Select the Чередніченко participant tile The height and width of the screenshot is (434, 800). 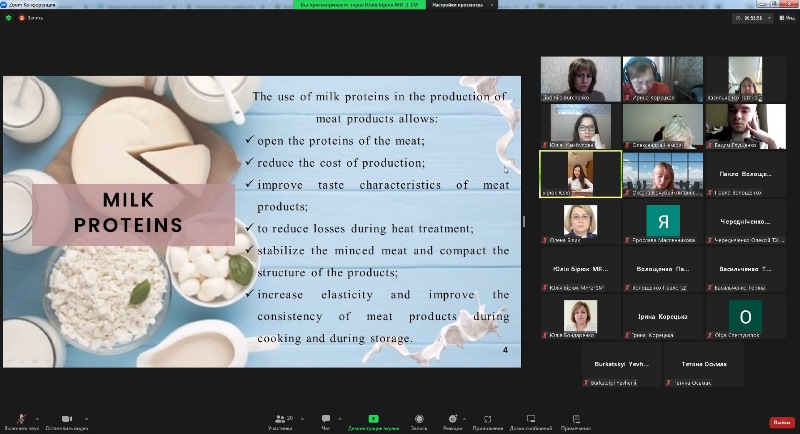point(745,221)
